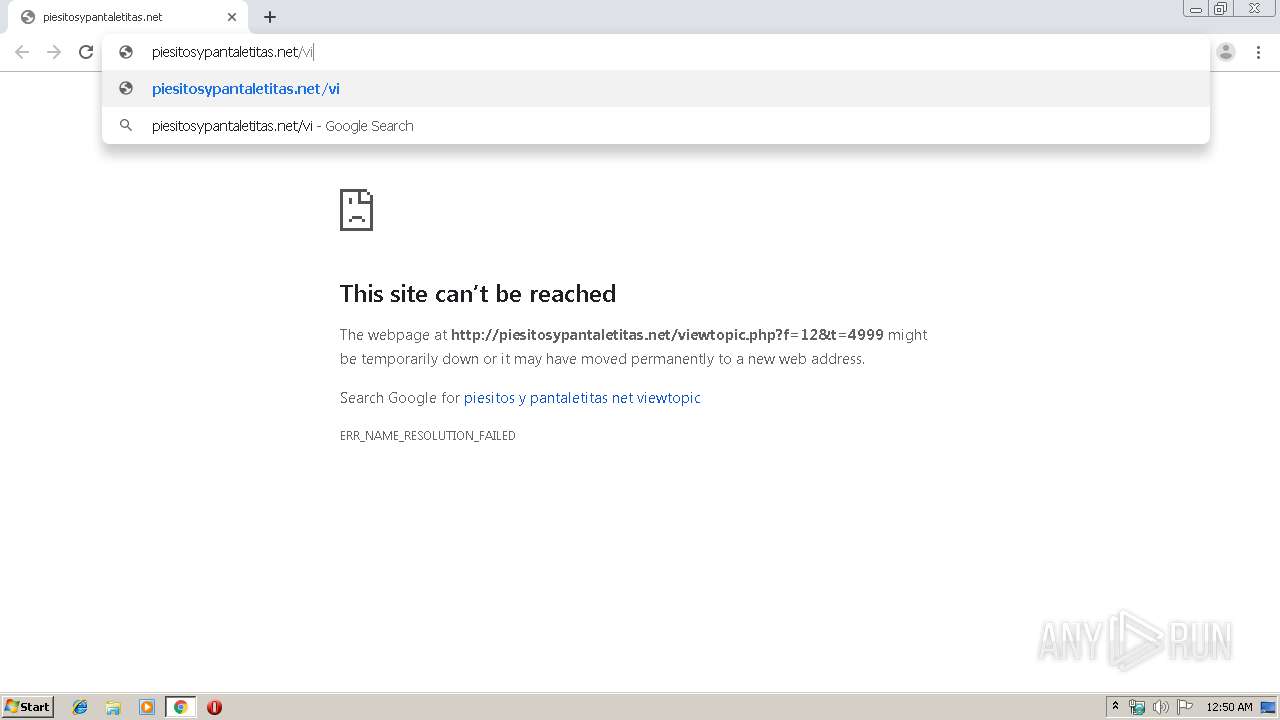Choose the piesitosypantaletitas.net/vi URL suggestion
Viewport: 1280px width, 720px height.
[x=655, y=89]
